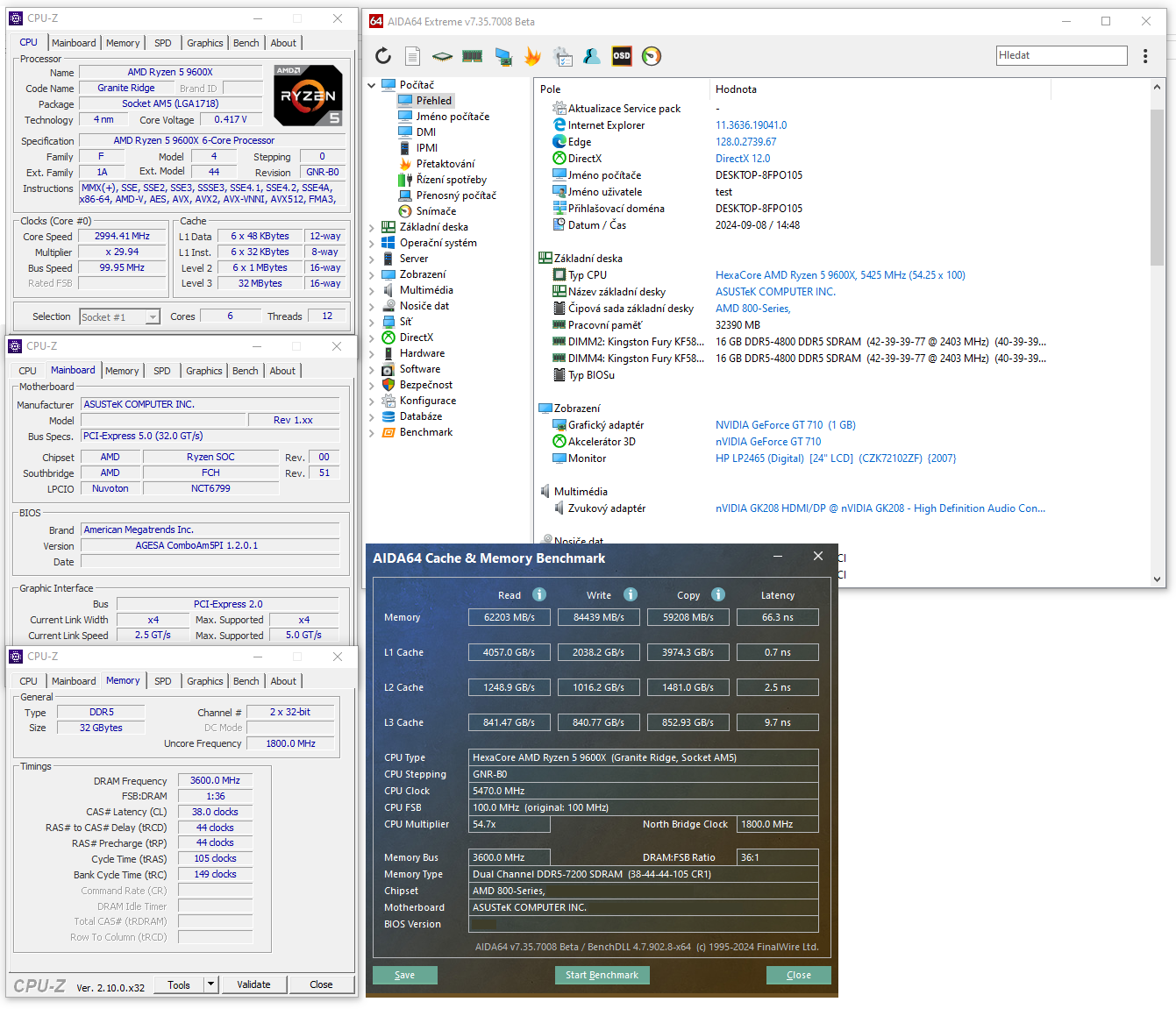Screen dimensions: 1176x1009
Task: Click the monitor-and-card toolbar icon in AIDA64
Action: (502, 56)
